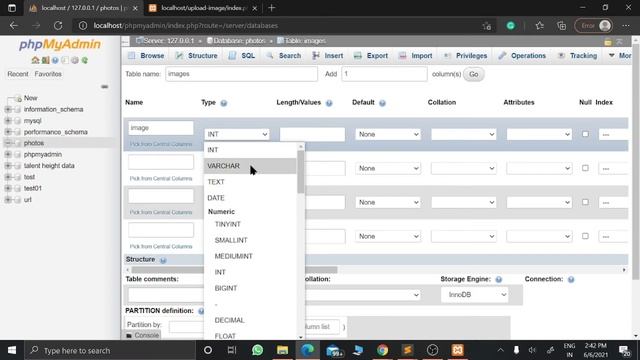640x360 pixels.
Task: Click Length/Values field for image column
Action: 312,134
